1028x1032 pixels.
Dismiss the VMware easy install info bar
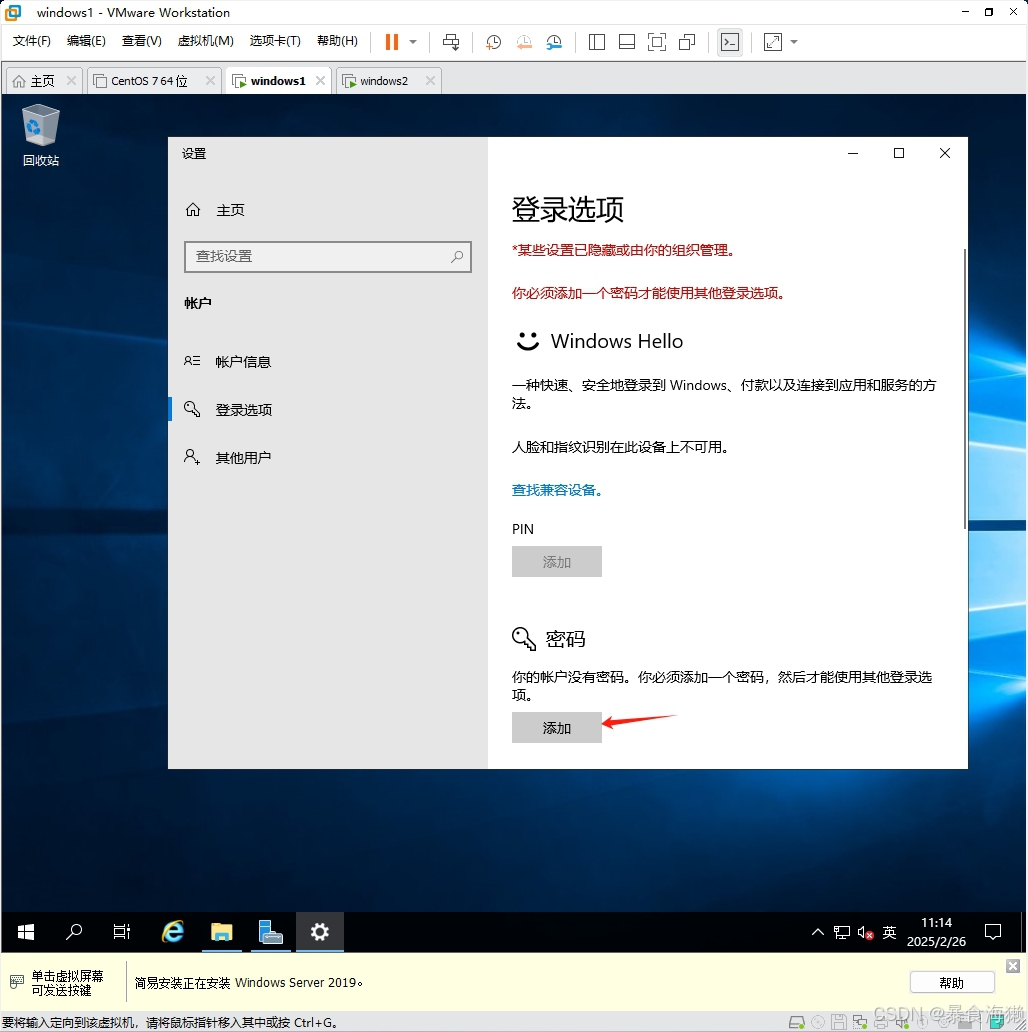[x=1013, y=966]
